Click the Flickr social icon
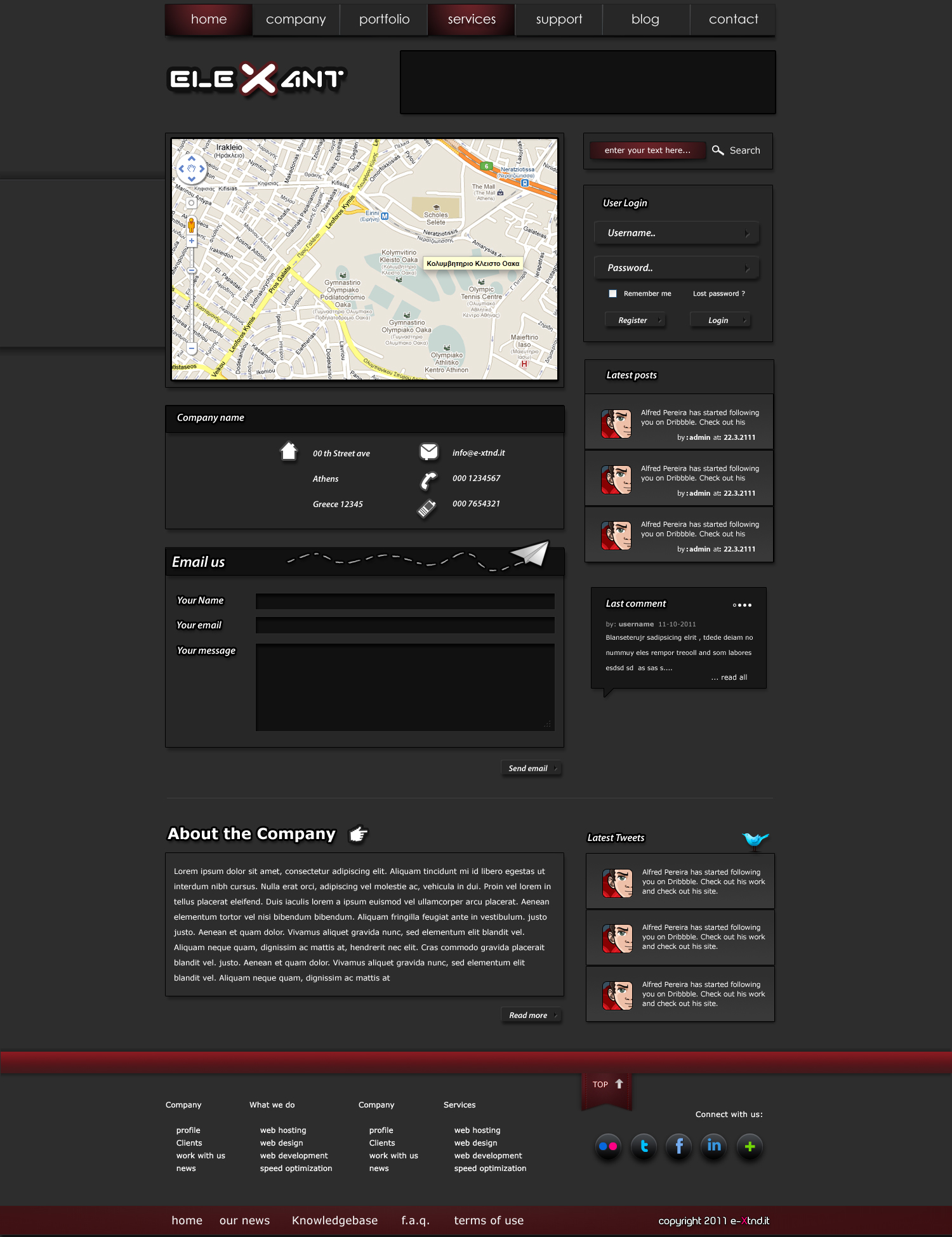The image size is (952, 1237). (607, 1146)
